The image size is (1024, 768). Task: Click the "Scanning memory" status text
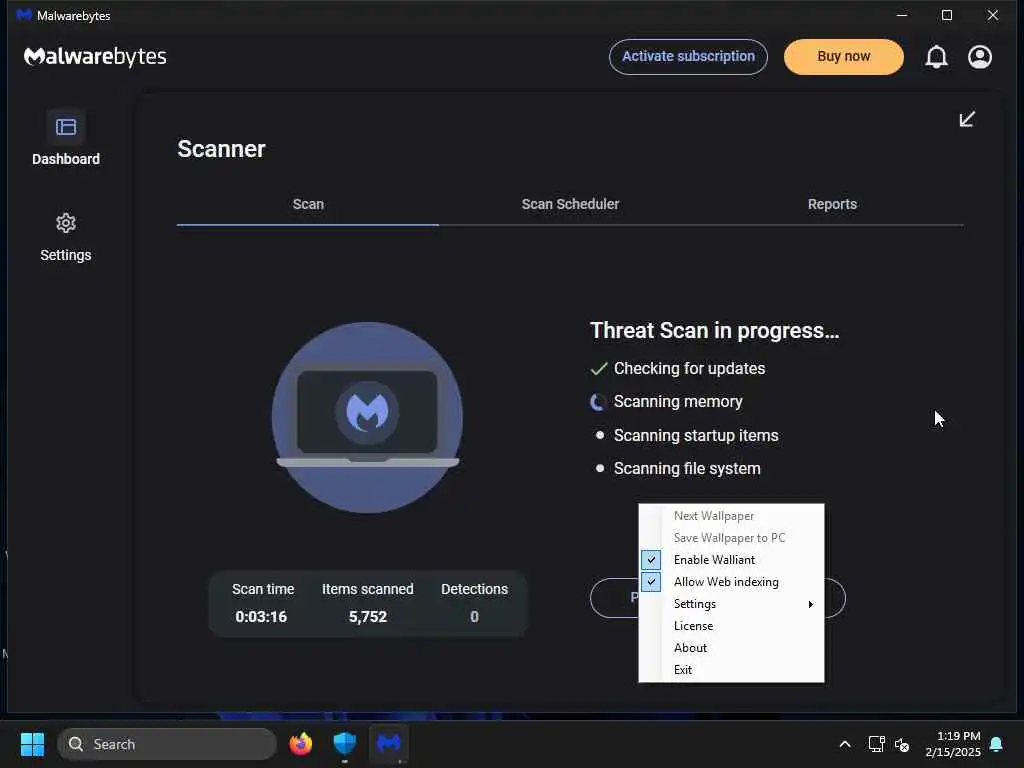point(678,402)
